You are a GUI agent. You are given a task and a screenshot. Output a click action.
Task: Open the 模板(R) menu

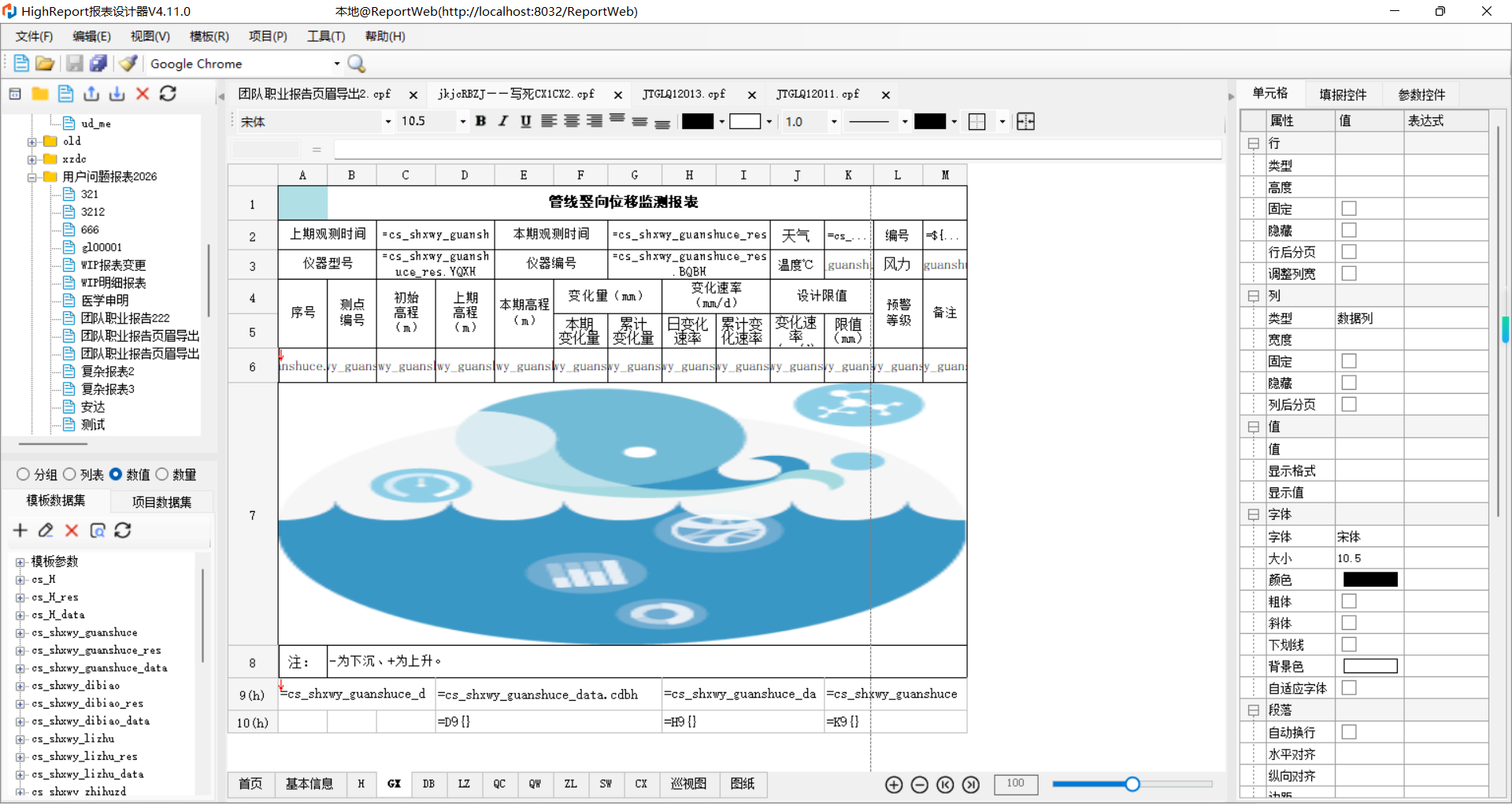(x=209, y=36)
